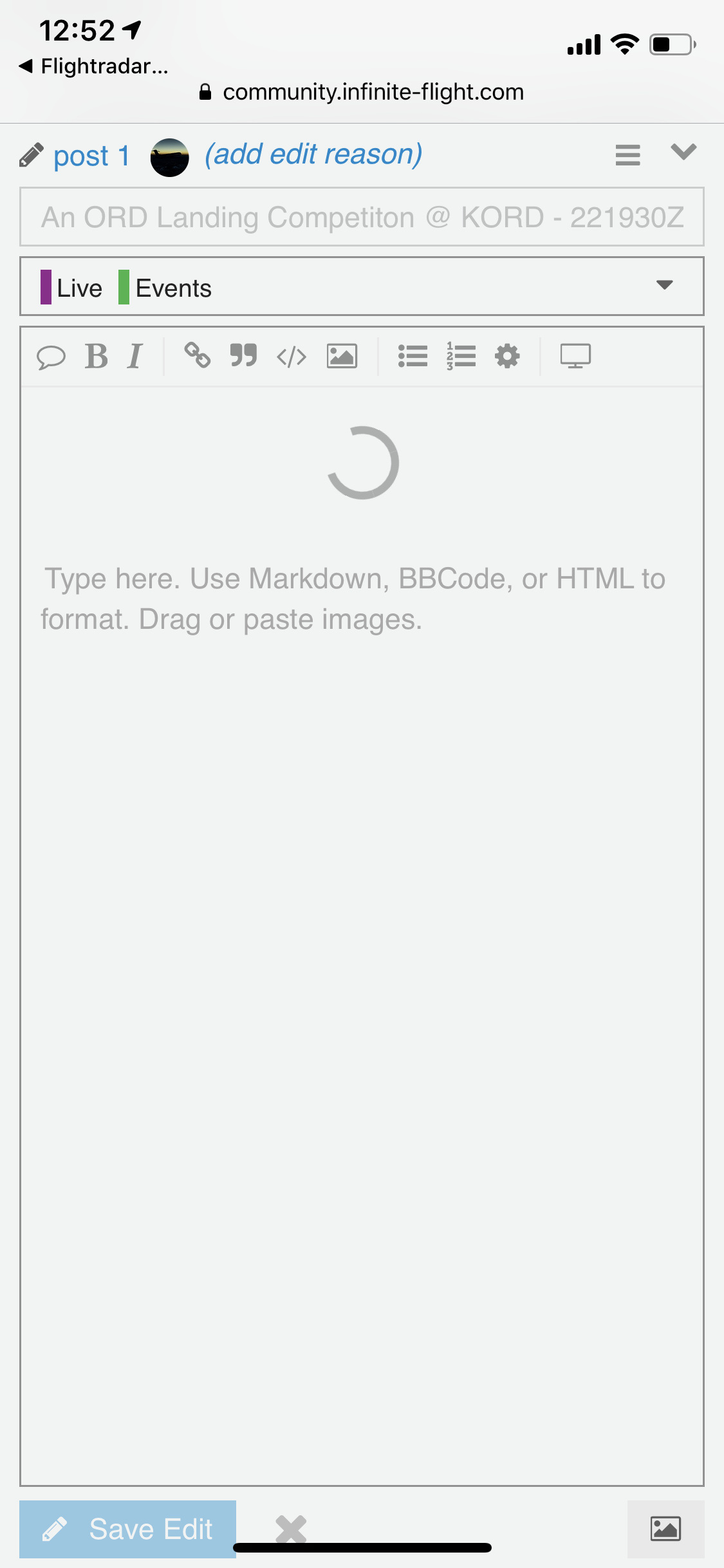724x1568 pixels.
Task: Expand the Live Events category dropdown
Action: click(x=362, y=286)
